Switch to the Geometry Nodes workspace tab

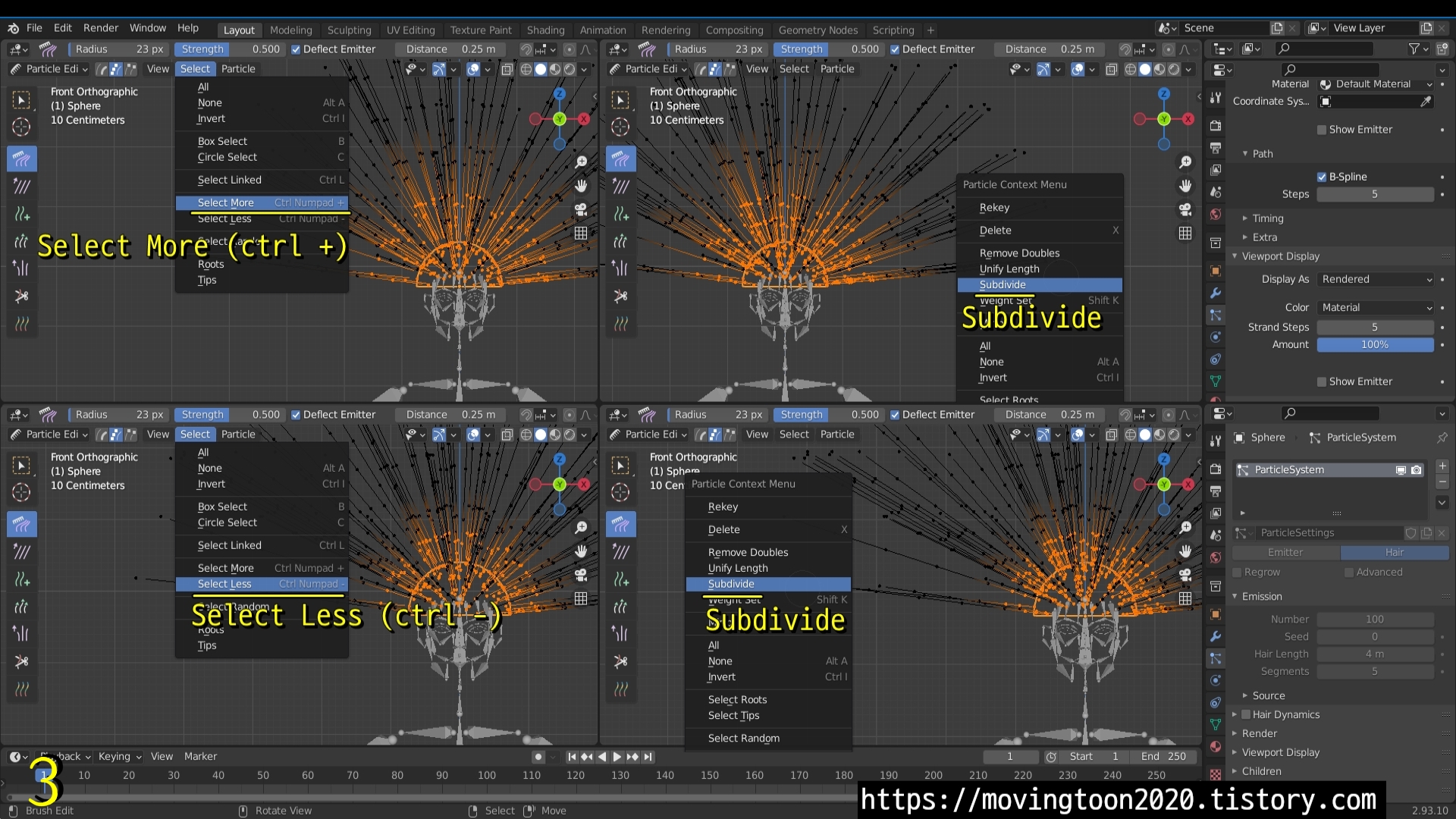(818, 30)
